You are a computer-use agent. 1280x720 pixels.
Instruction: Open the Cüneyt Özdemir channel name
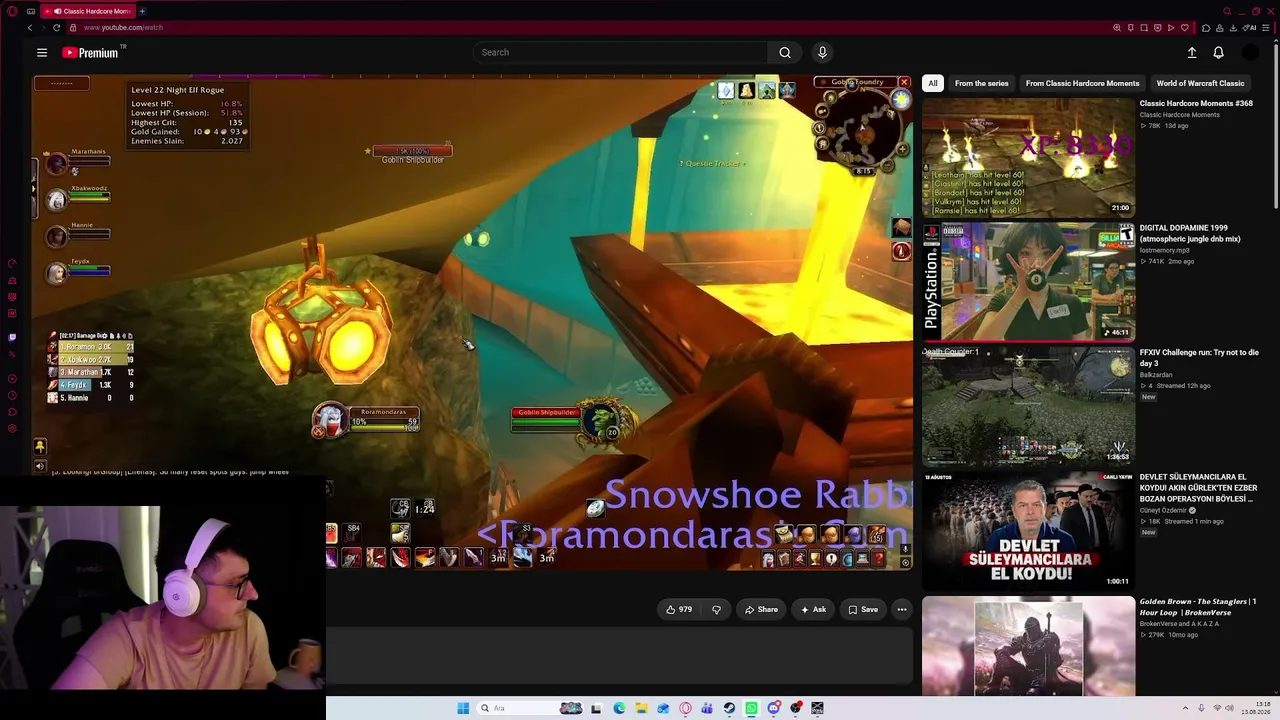pos(1165,510)
